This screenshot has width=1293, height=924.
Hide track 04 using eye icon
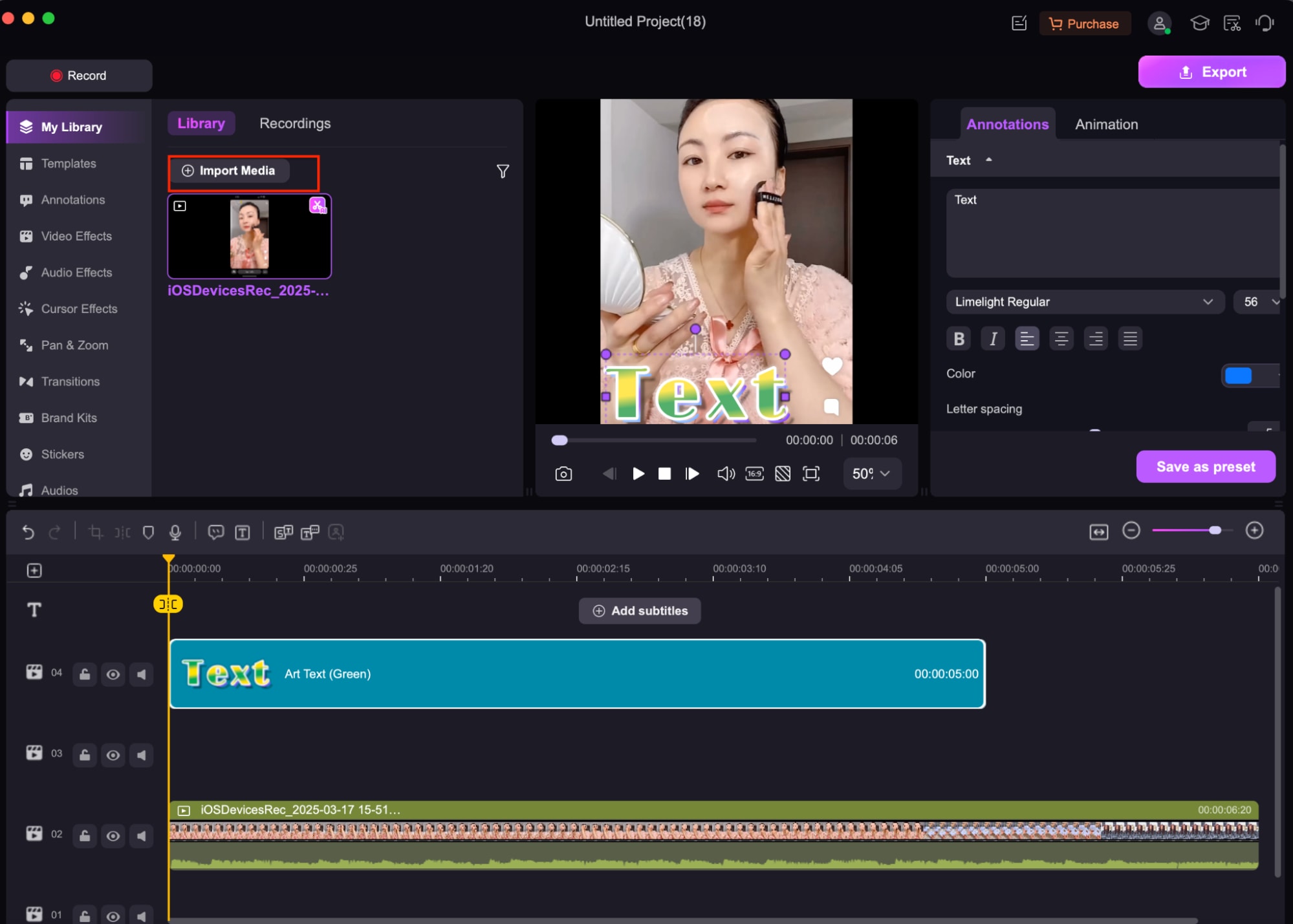click(x=113, y=674)
